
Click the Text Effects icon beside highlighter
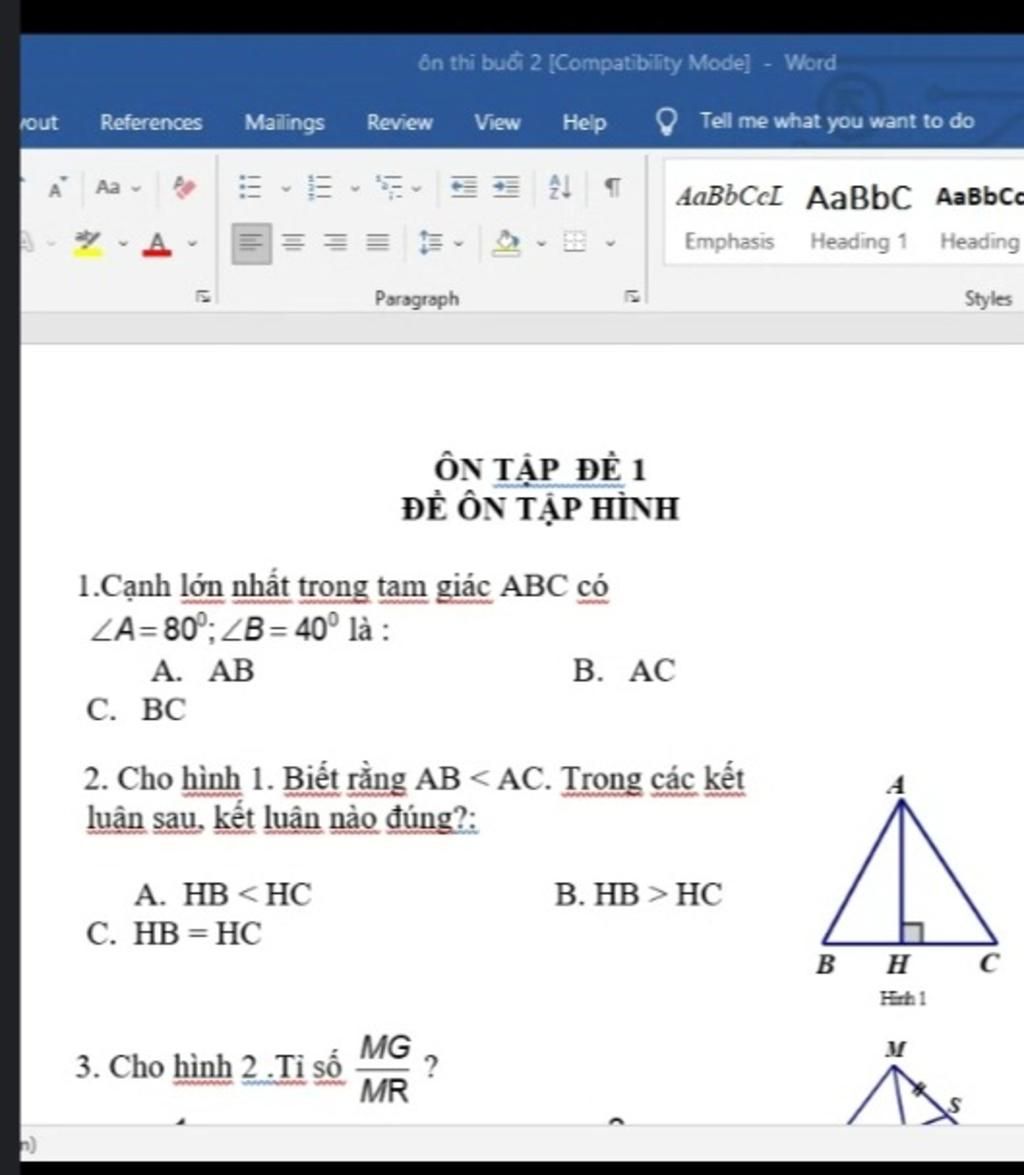point(28,244)
